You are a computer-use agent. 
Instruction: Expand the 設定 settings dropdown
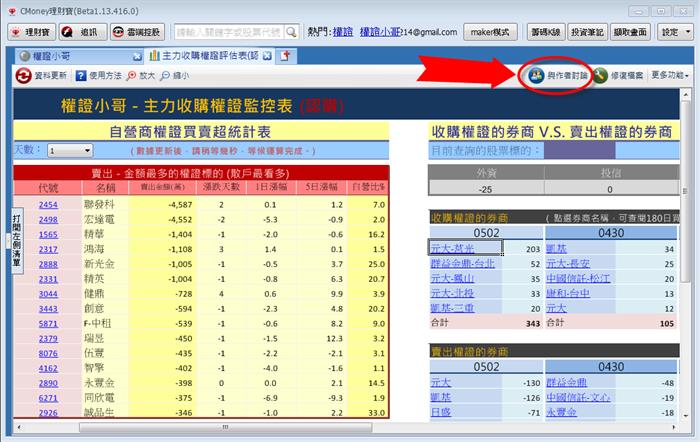(x=675, y=32)
